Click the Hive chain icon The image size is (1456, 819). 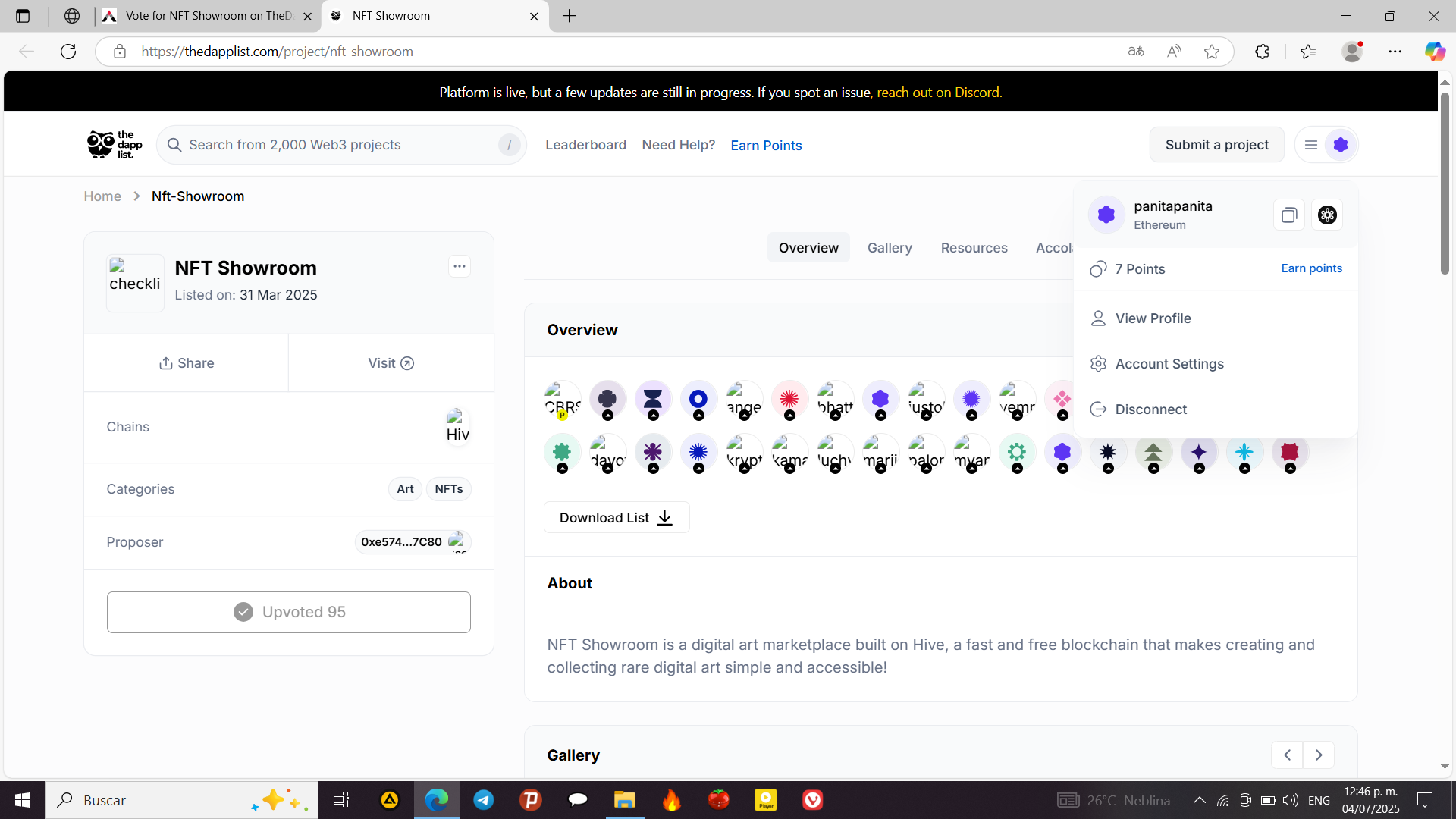tap(457, 427)
